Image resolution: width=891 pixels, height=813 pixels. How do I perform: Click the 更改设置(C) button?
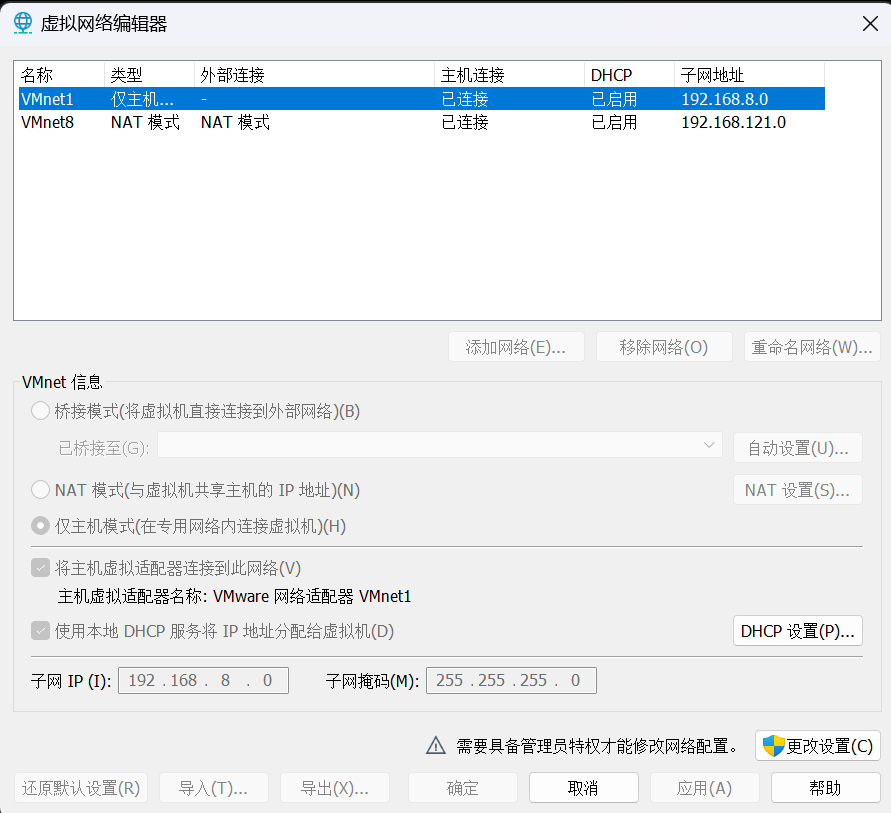pyautogui.click(x=818, y=745)
